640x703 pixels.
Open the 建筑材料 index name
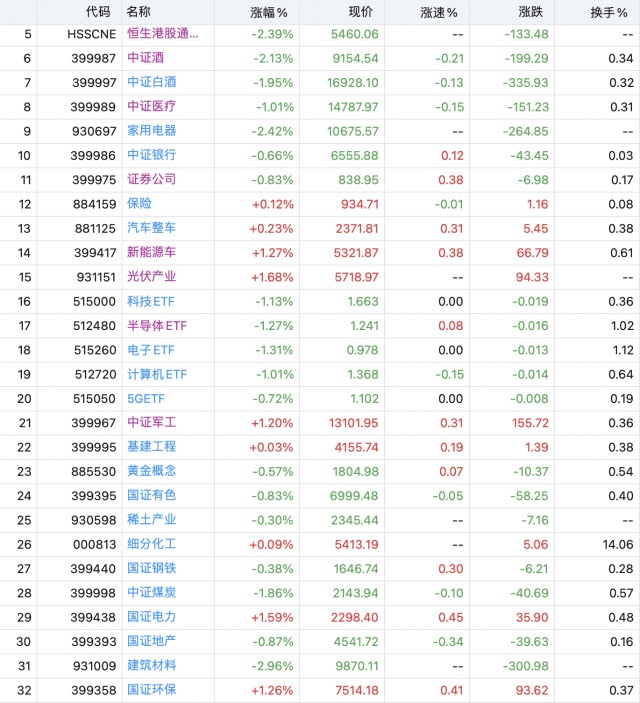(152, 665)
